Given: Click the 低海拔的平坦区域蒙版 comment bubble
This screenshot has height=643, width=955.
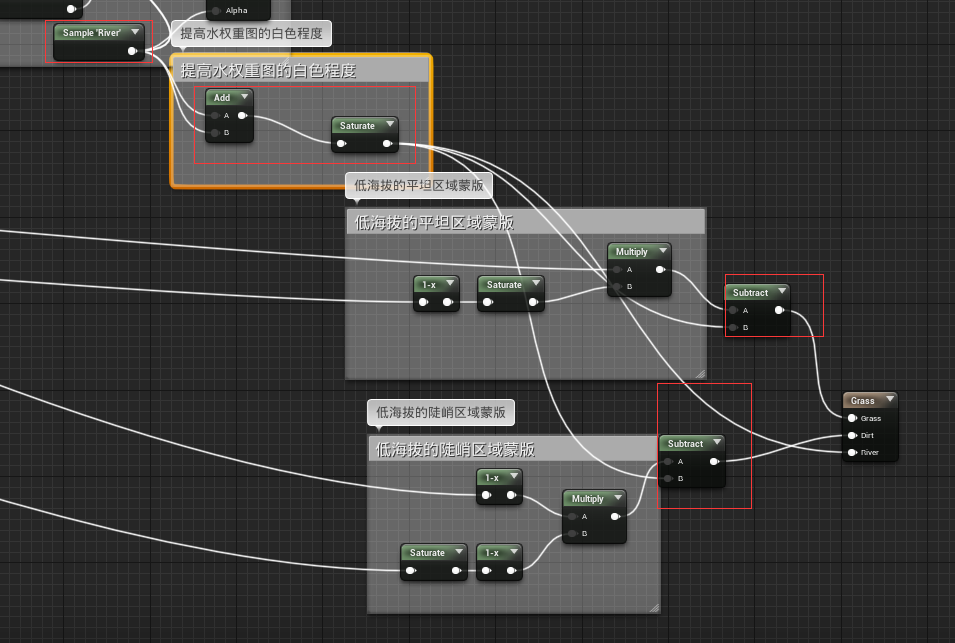Looking at the screenshot, I should 419,186.
